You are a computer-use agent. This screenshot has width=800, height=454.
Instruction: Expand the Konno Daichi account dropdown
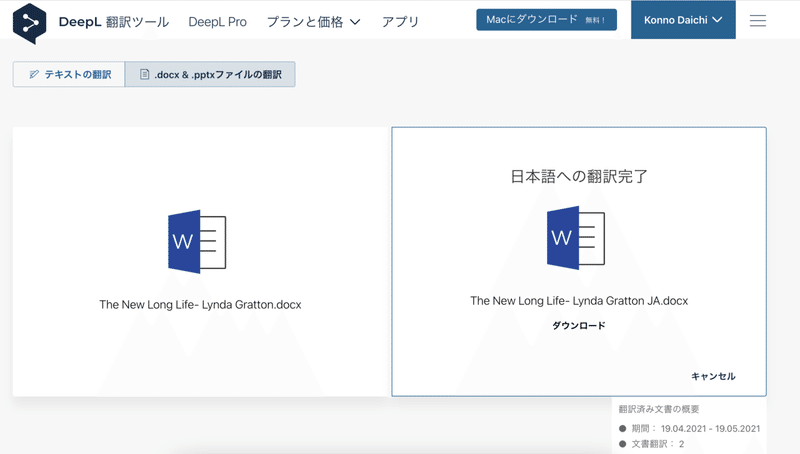[683, 20]
